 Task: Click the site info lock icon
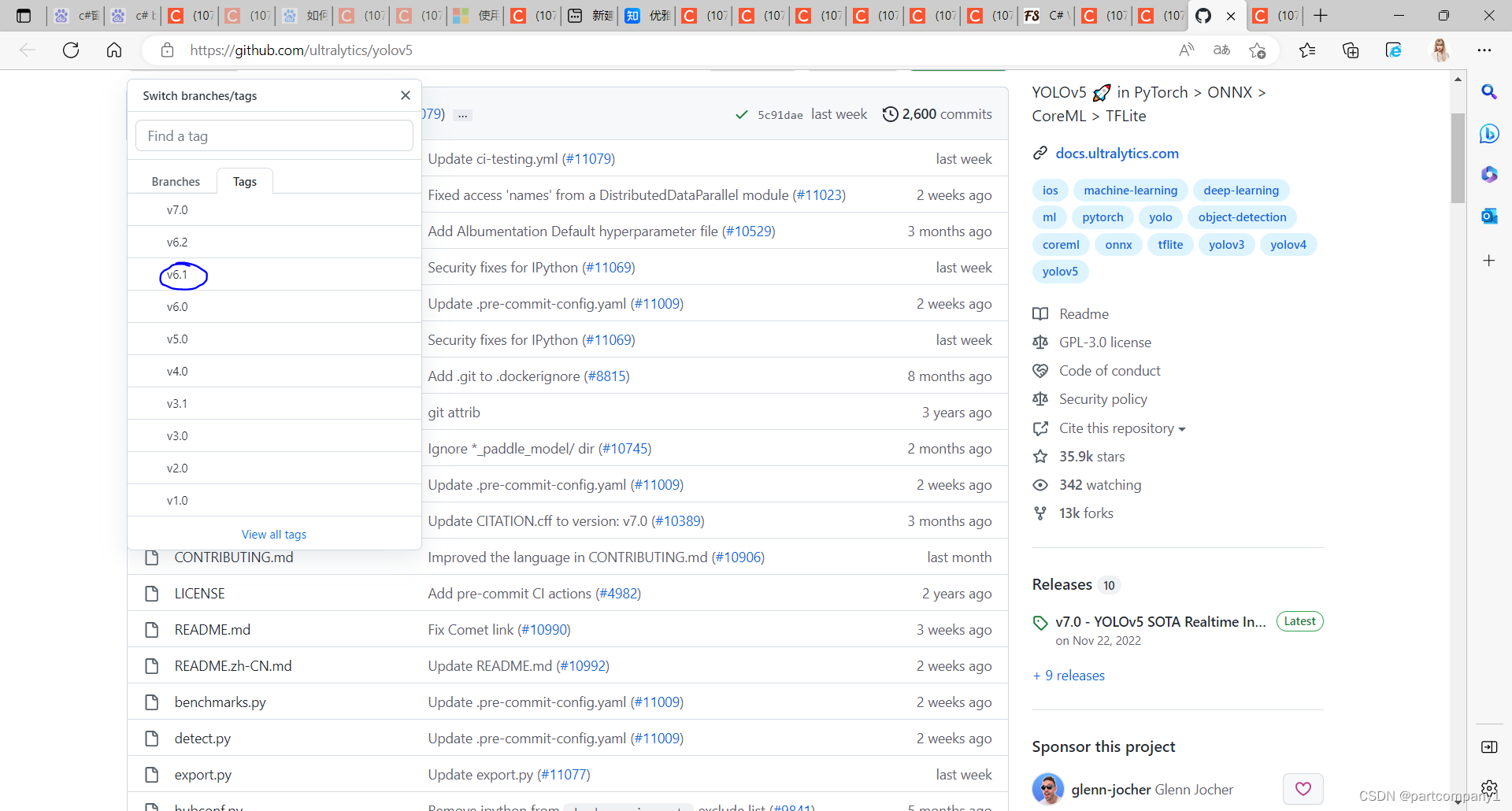tap(167, 50)
